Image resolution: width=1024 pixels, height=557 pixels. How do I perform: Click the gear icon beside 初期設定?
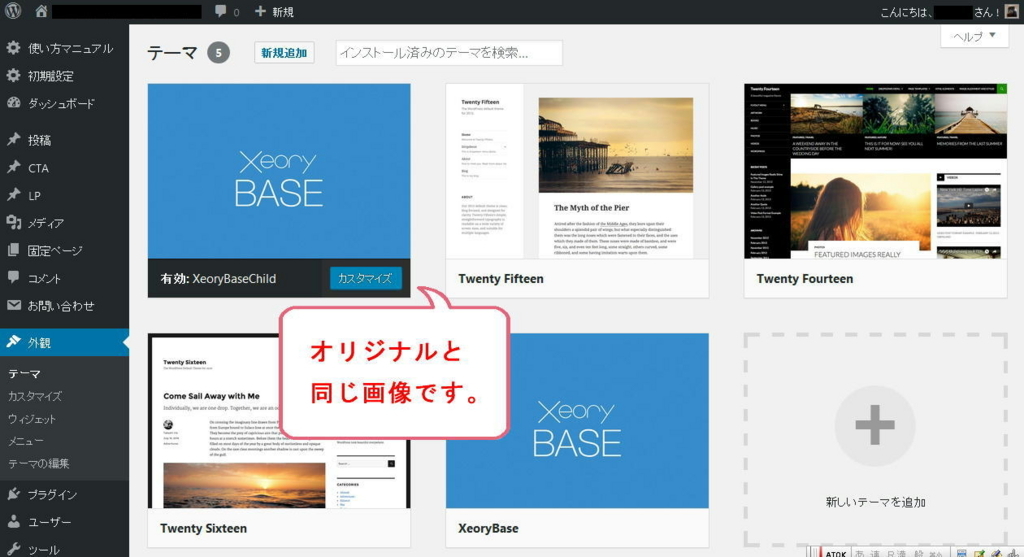point(13,75)
